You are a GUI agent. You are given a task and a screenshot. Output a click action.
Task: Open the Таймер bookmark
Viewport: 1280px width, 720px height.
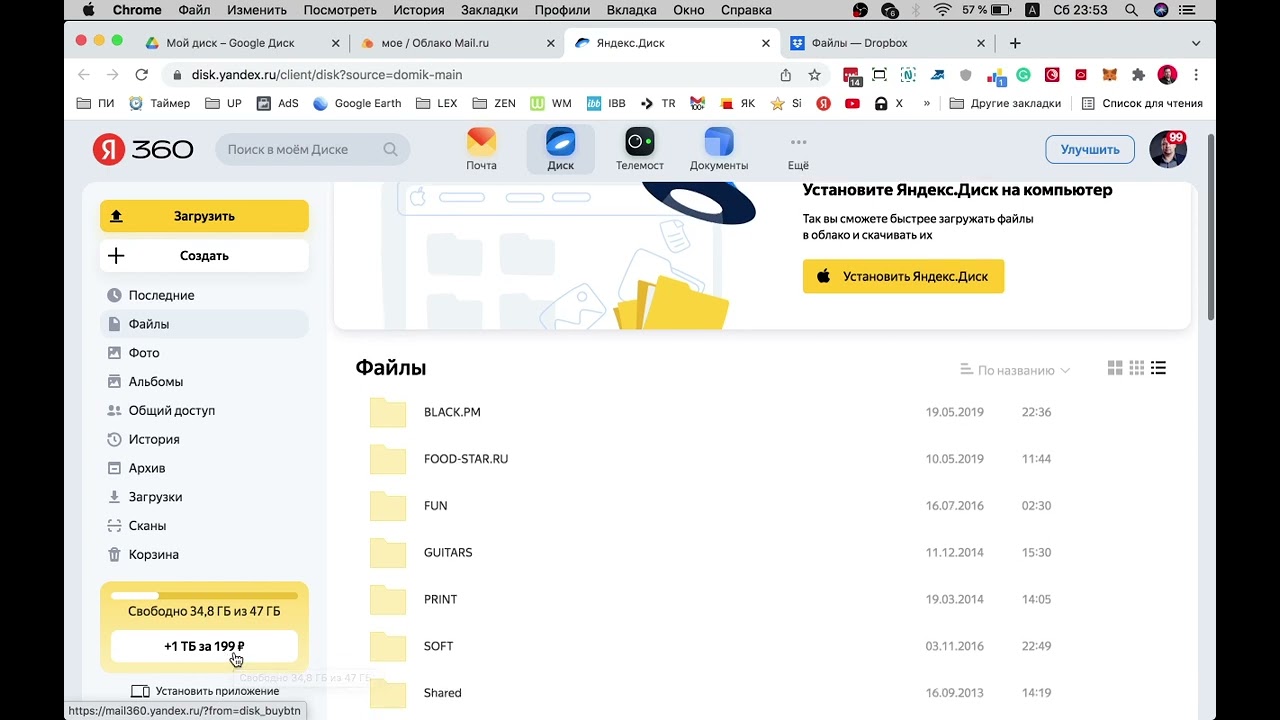[x=159, y=103]
